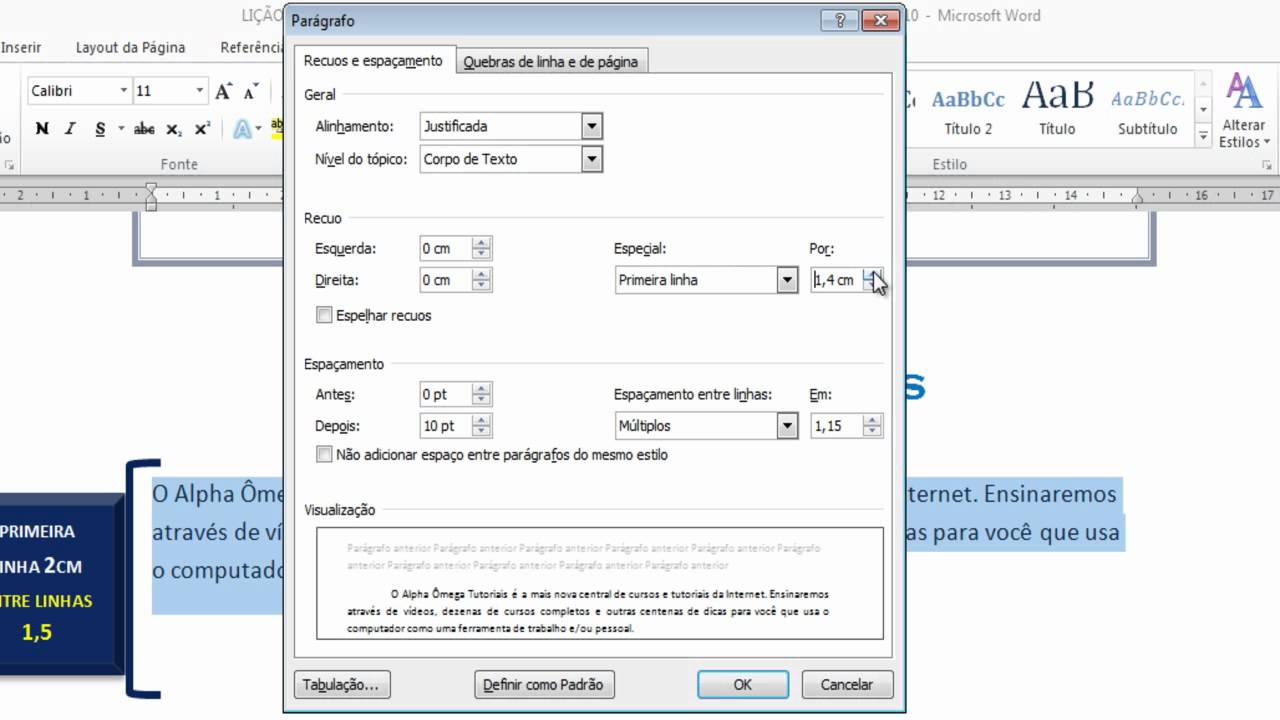Apply underline (S) formatting

[x=100, y=129]
